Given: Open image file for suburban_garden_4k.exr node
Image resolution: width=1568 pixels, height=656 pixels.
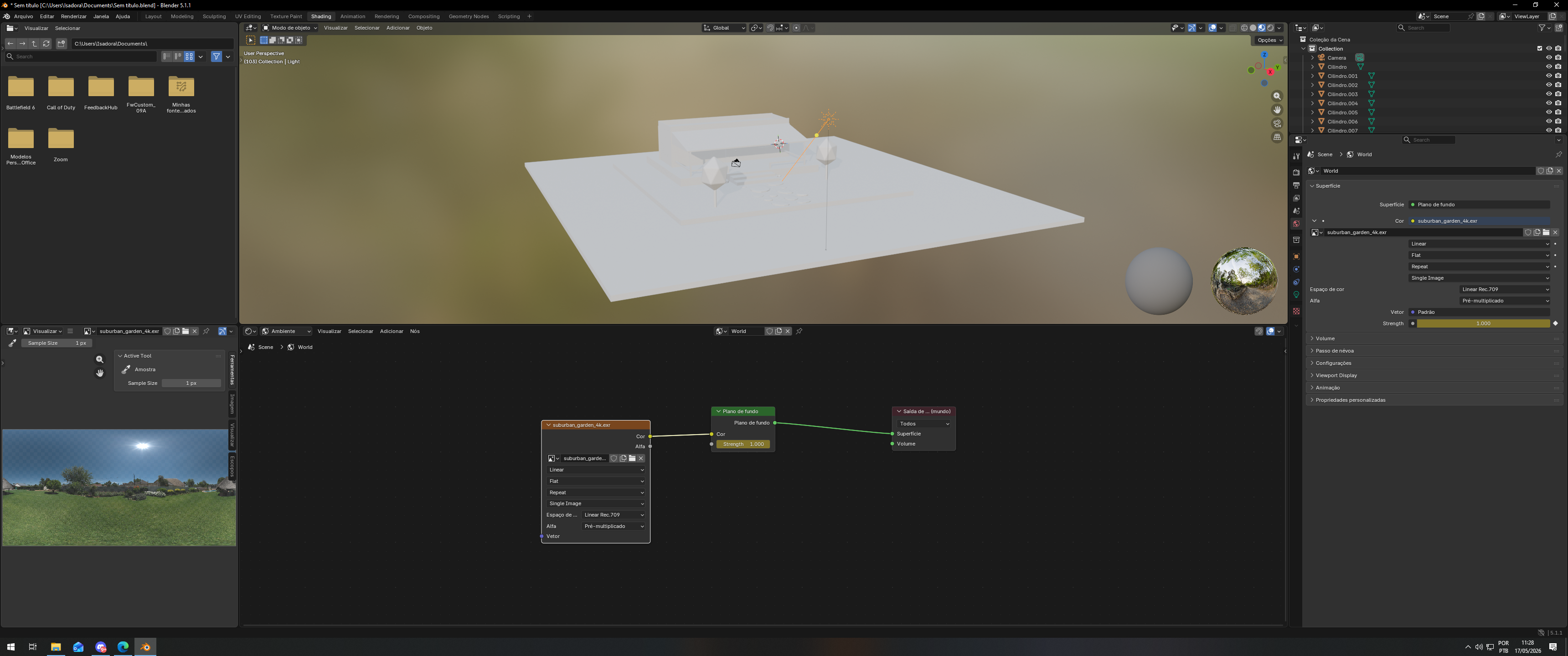Looking at the screenshot, I should [x=632, y=458].
